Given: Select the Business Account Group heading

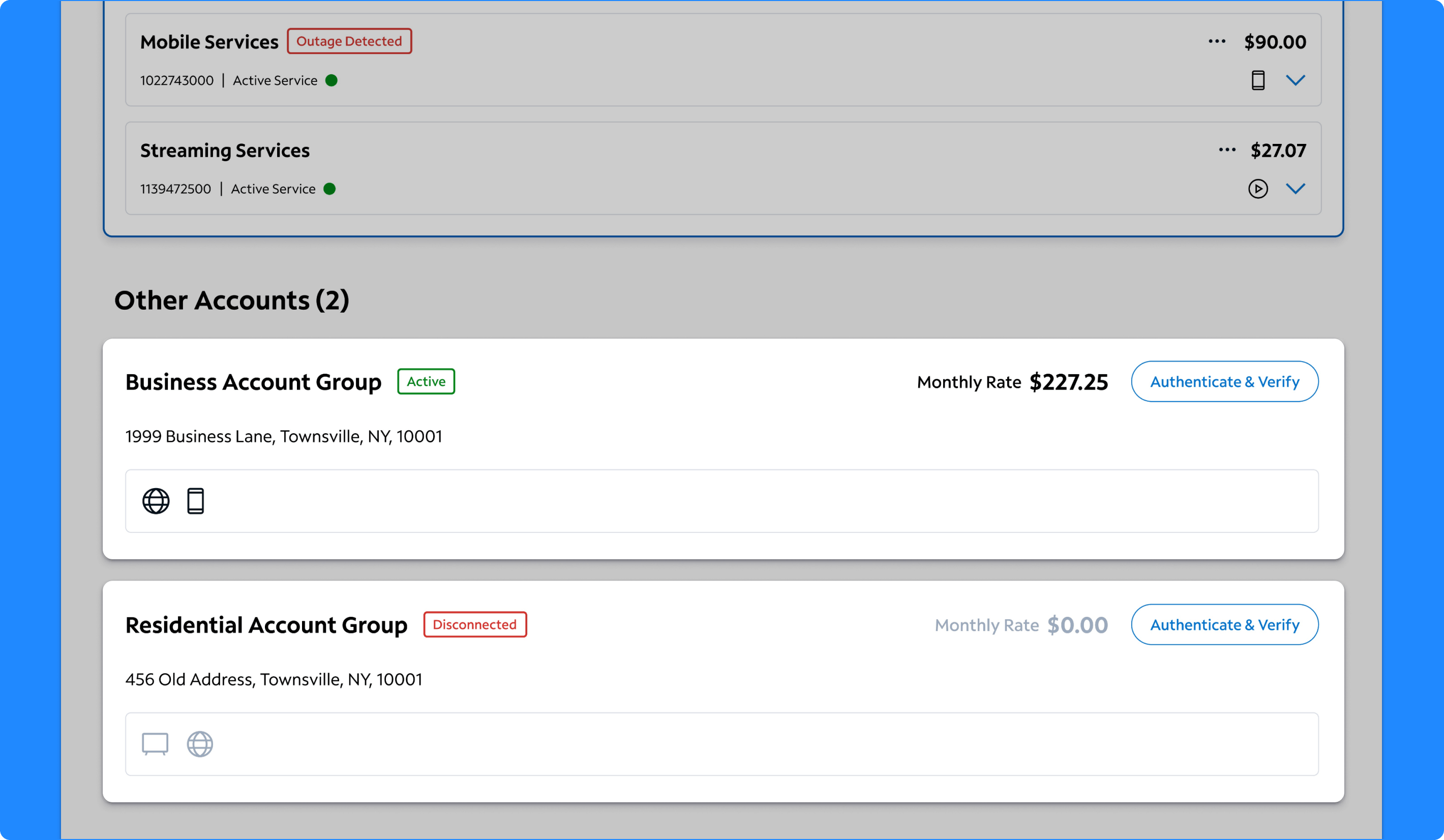Looking at the screenshot, I should [x=253, y=382].
